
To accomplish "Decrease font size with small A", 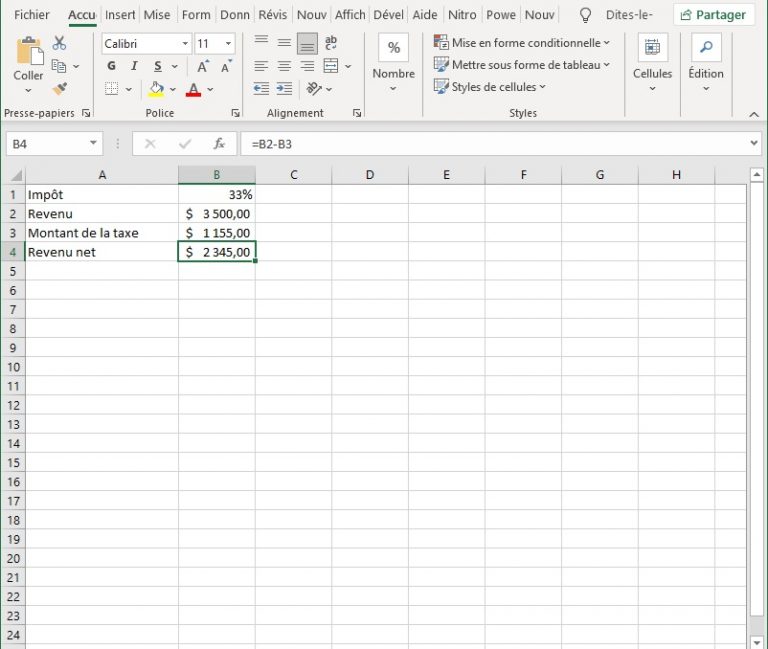I will (226, 66).
